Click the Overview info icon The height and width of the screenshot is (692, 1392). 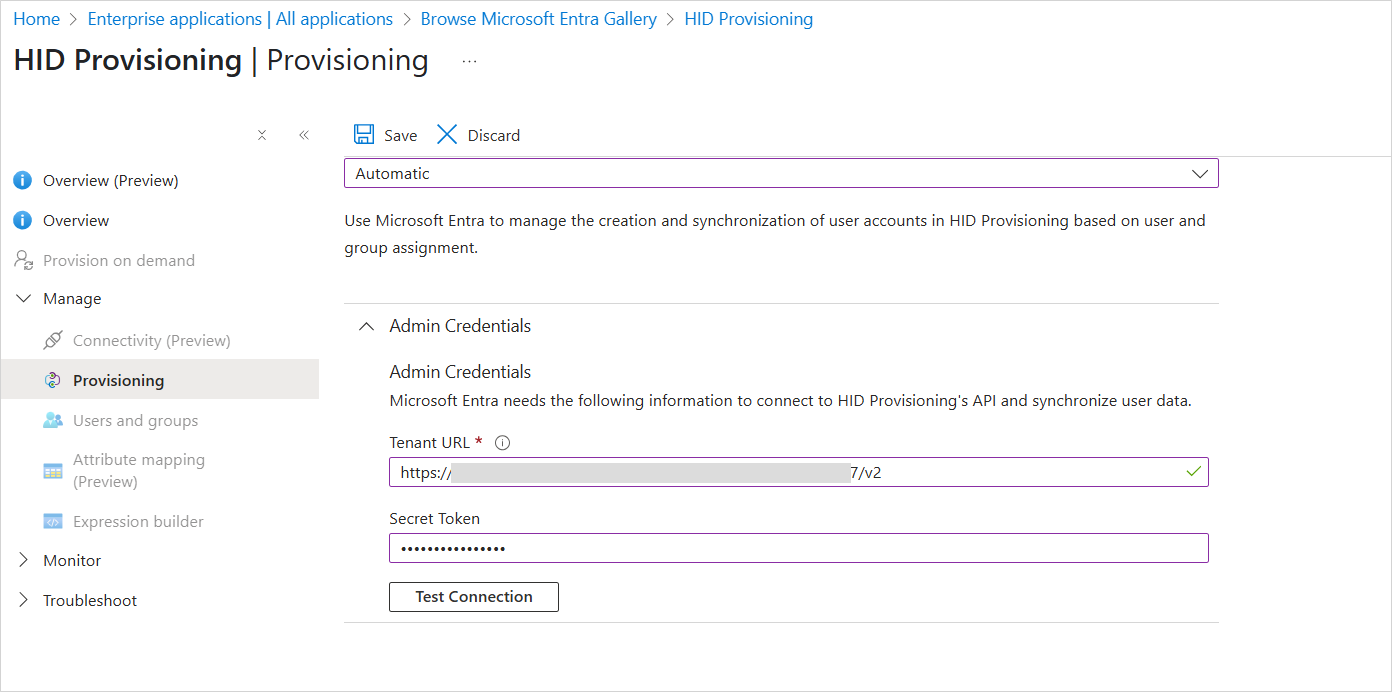[x=22, y=221]
